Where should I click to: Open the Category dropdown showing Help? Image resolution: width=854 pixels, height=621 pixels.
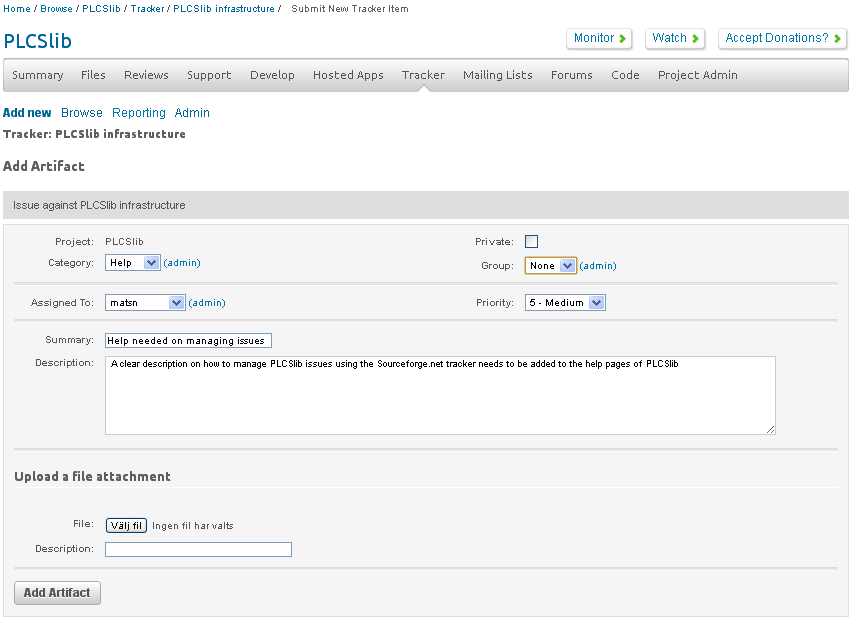point(132,263)
